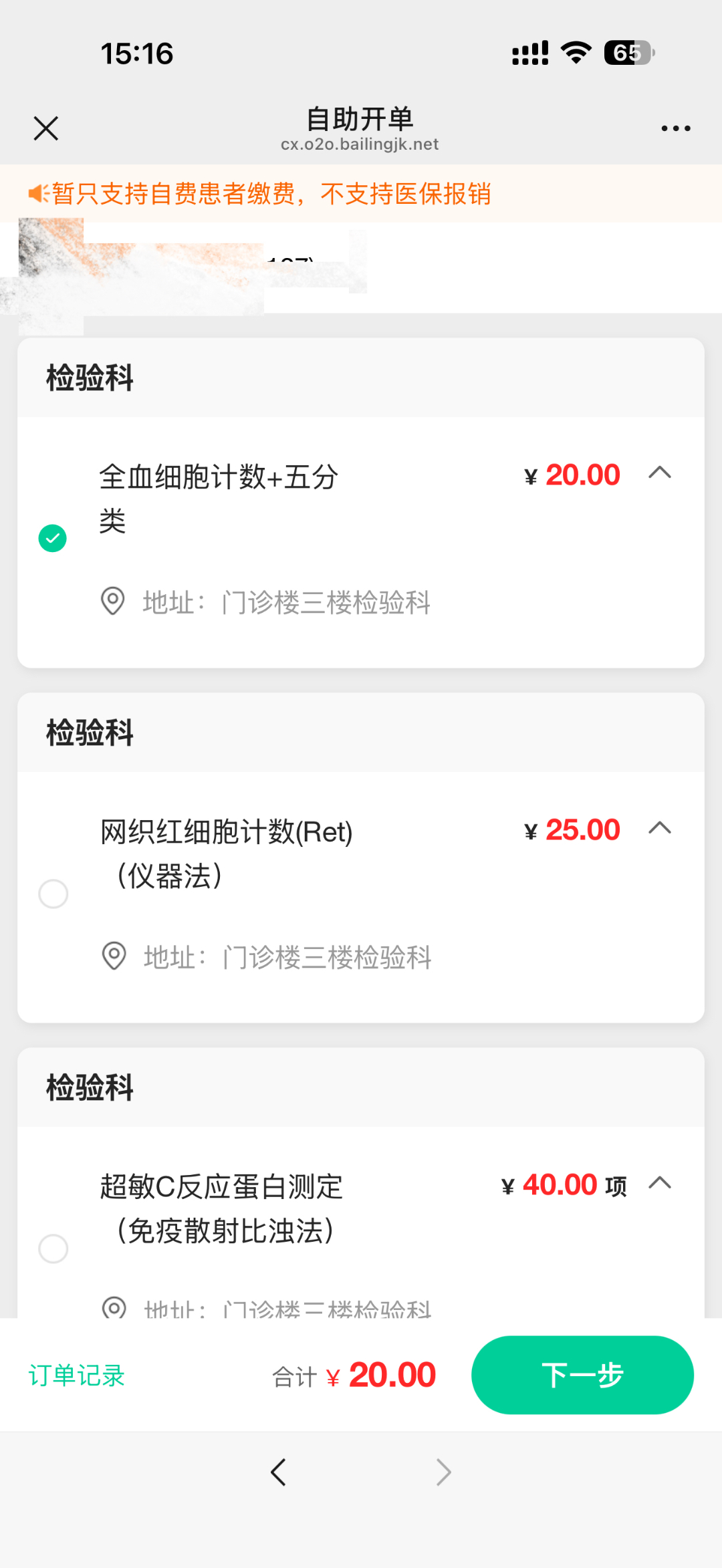This screenshot has height=1568, width=722.
Task: Go forward using the browser forward arrow
Action: click(443, 1472)
